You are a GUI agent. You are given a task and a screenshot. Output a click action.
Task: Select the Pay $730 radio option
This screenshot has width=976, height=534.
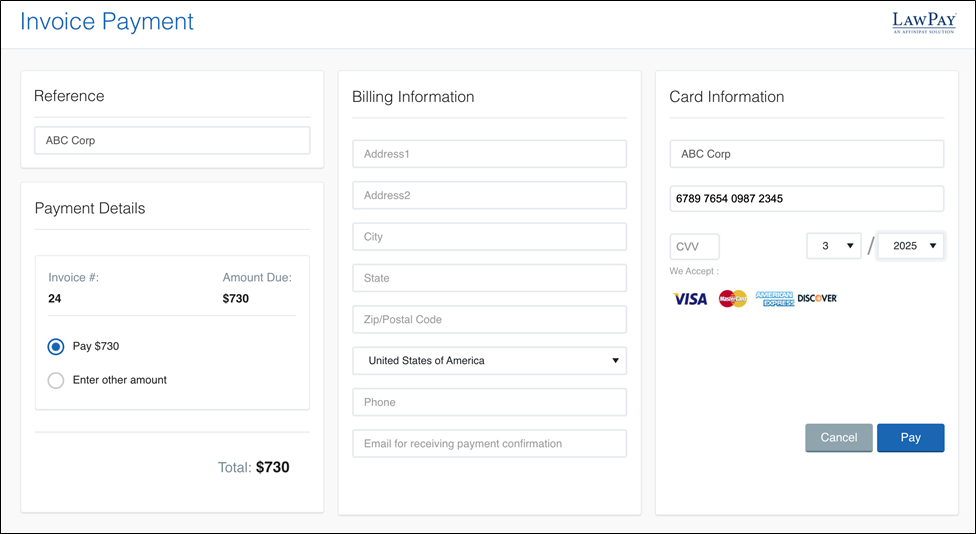[x=56, y=347]
